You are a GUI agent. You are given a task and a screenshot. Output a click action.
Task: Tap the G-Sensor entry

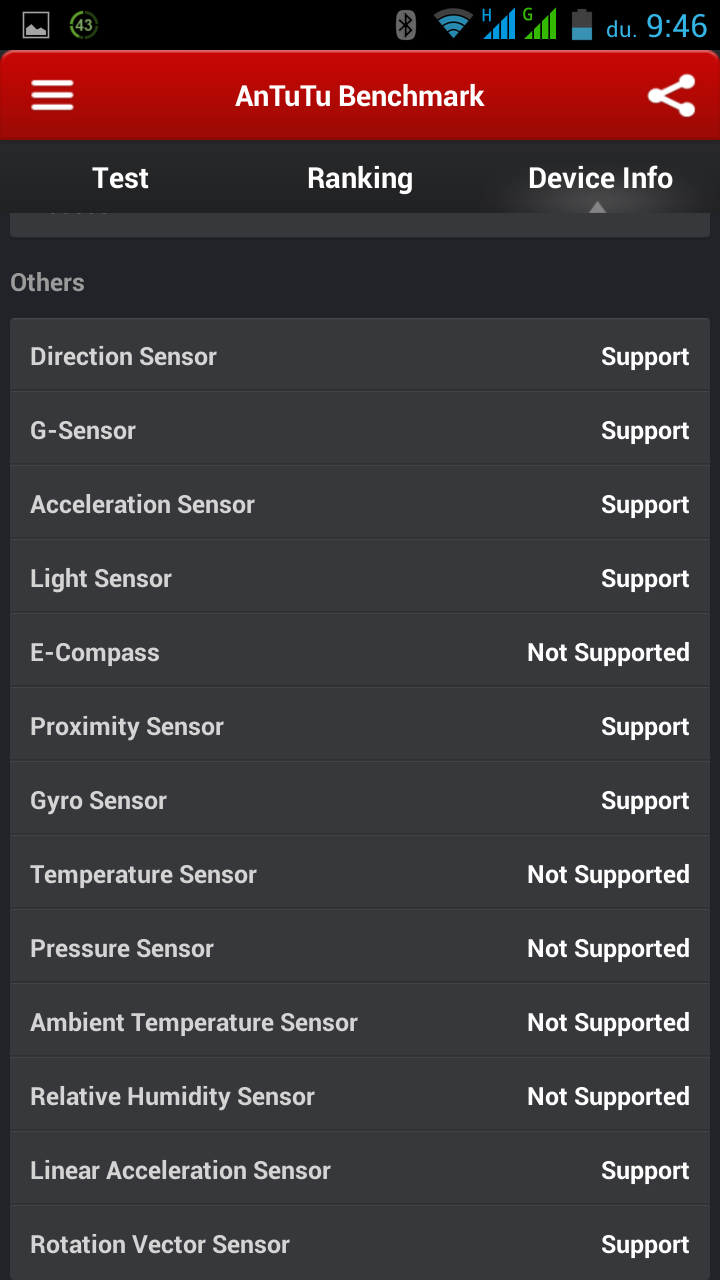coord(360,431)
